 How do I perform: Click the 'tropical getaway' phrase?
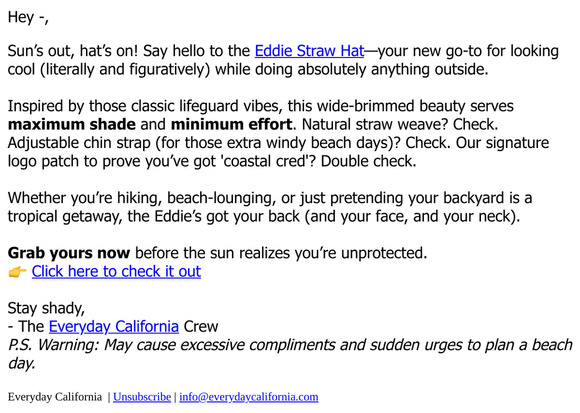click(x=64, y=217)
